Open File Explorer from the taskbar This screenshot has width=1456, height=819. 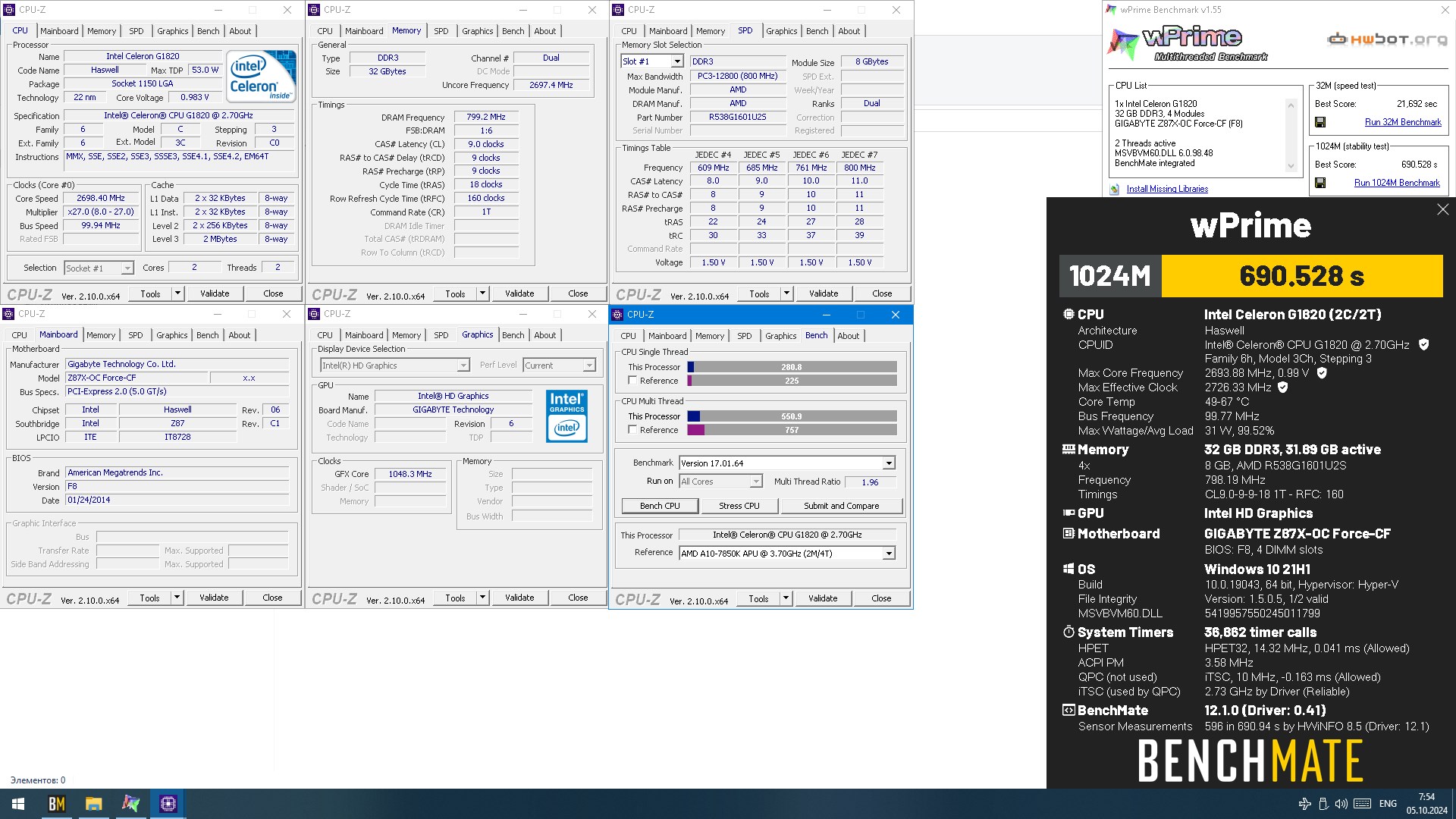[x=93, y=804]
